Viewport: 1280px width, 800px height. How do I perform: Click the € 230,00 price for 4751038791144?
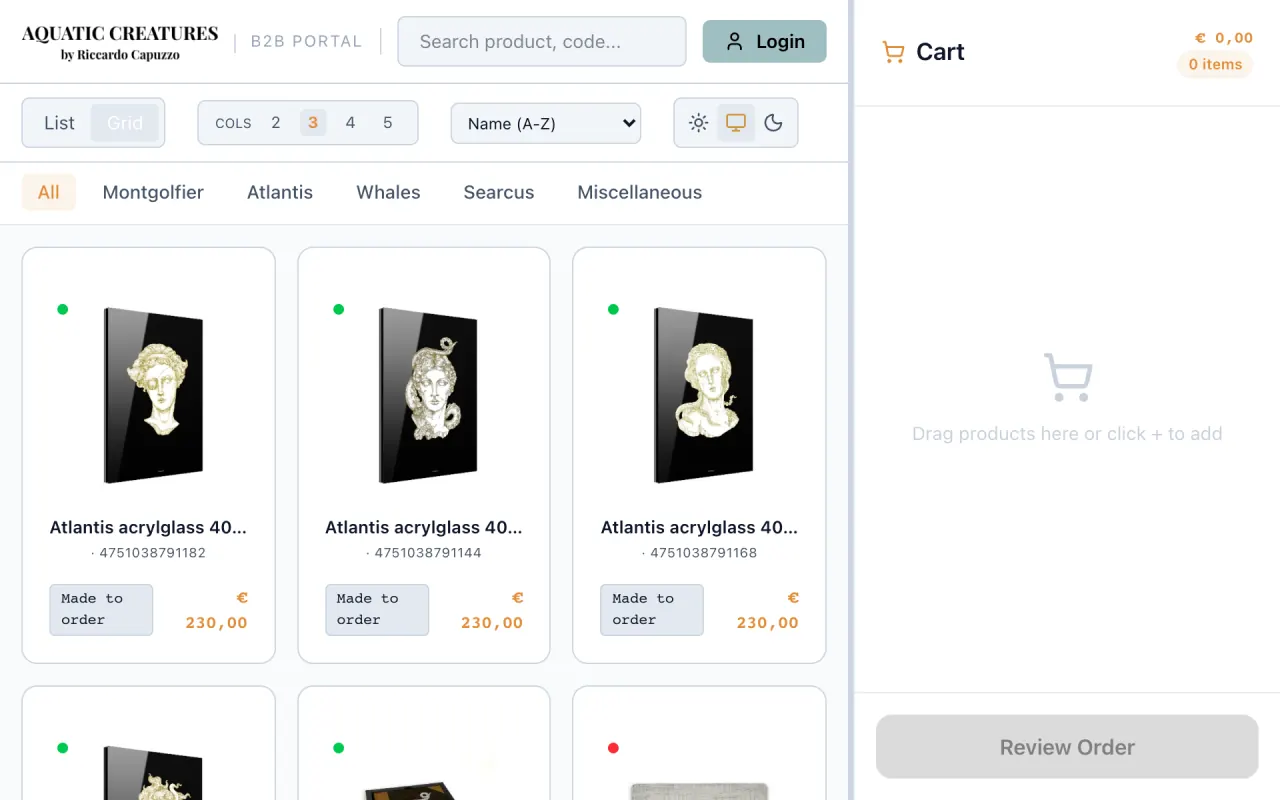pos(492,610)
